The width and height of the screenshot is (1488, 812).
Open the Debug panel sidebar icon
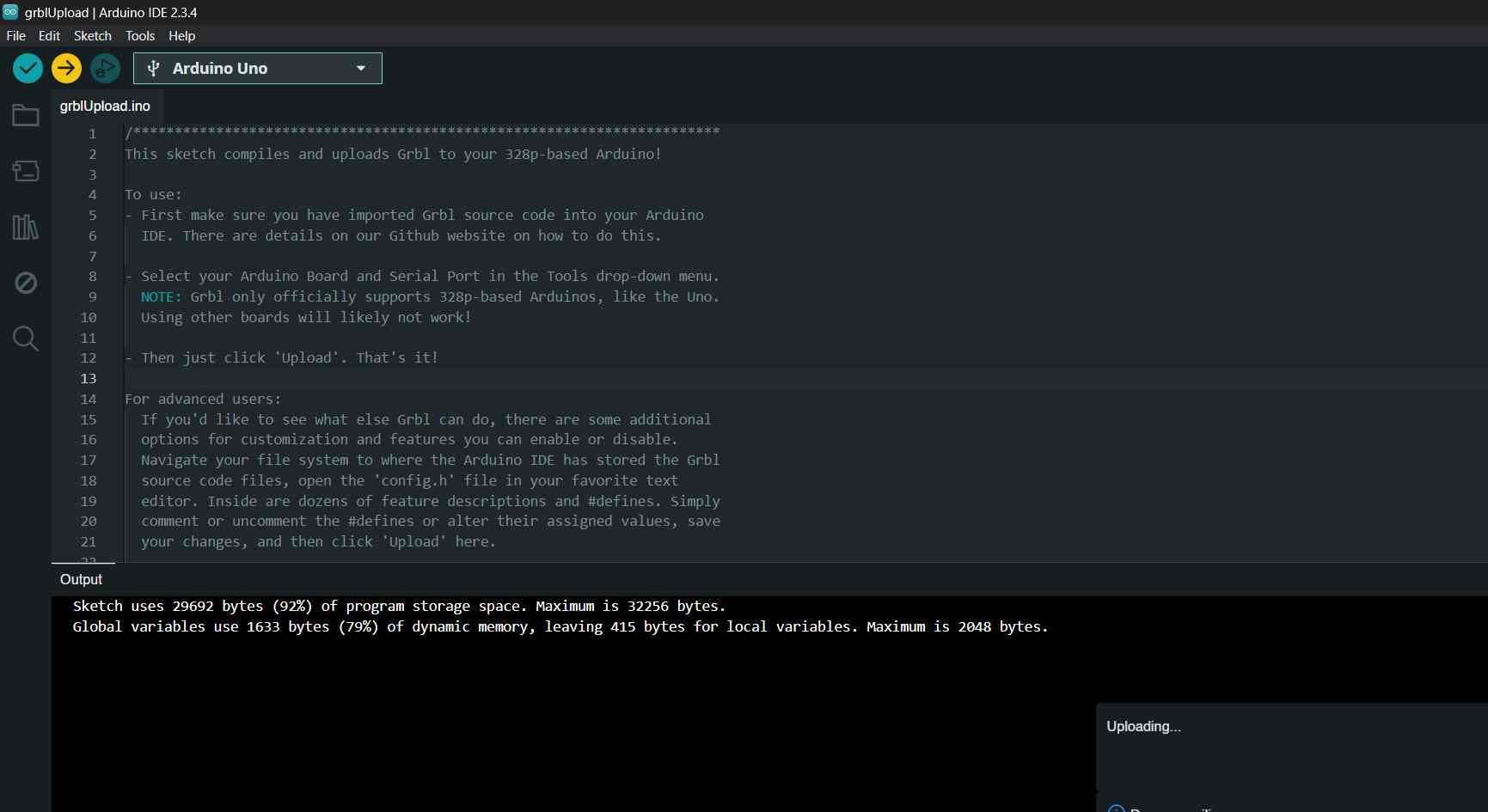[x=25, y=283]
